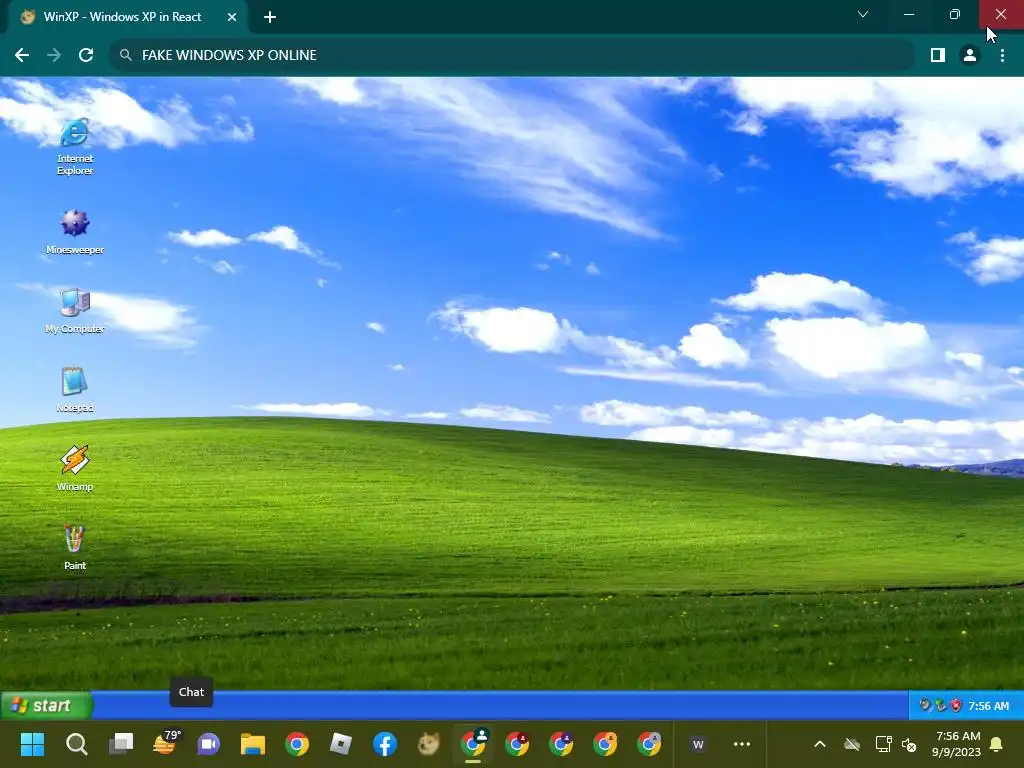The width and height of the screenshot is (1024, 768).
Task: Go back in the browser
Action: pos(22,55)
